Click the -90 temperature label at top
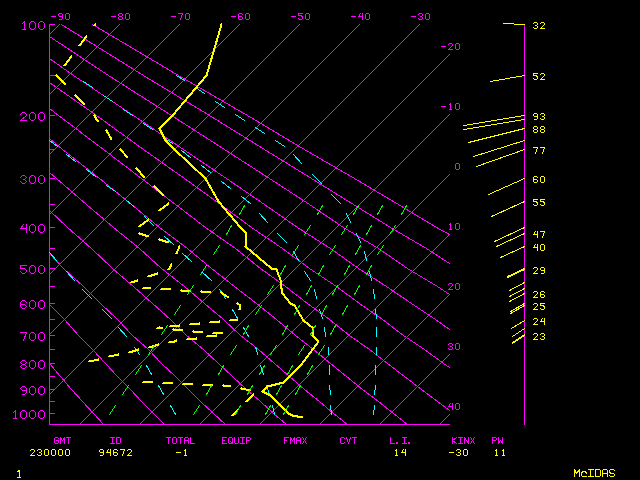The image size is (640, 480). pos(60,16)
